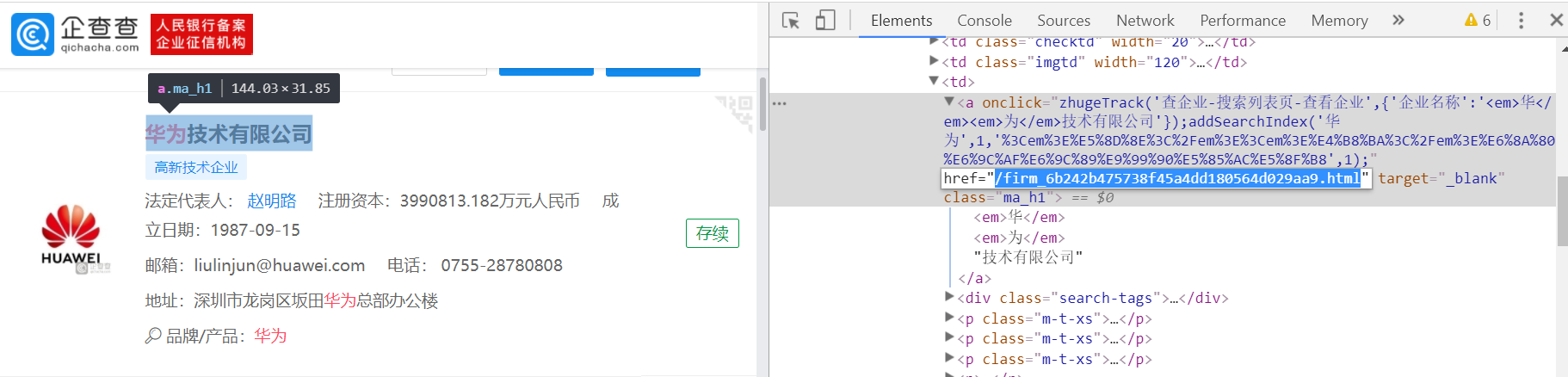
Task: Open DevTools three-dot customize menu
Action: point(1521,20)
